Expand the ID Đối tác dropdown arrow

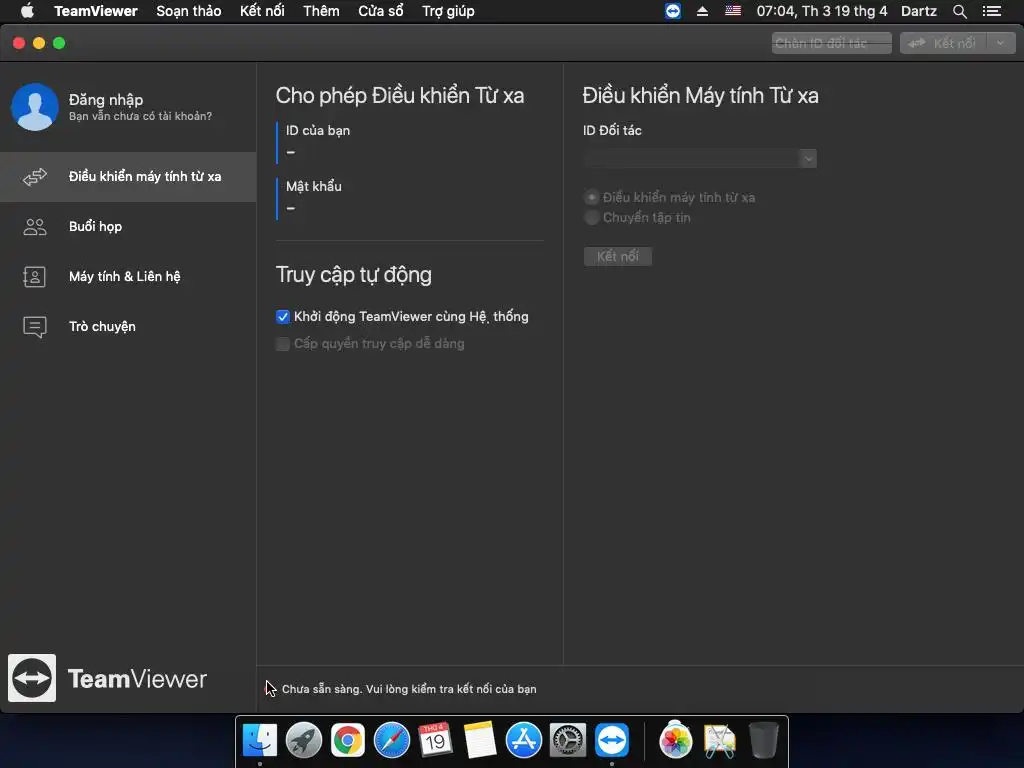click(x=808, y=159)
